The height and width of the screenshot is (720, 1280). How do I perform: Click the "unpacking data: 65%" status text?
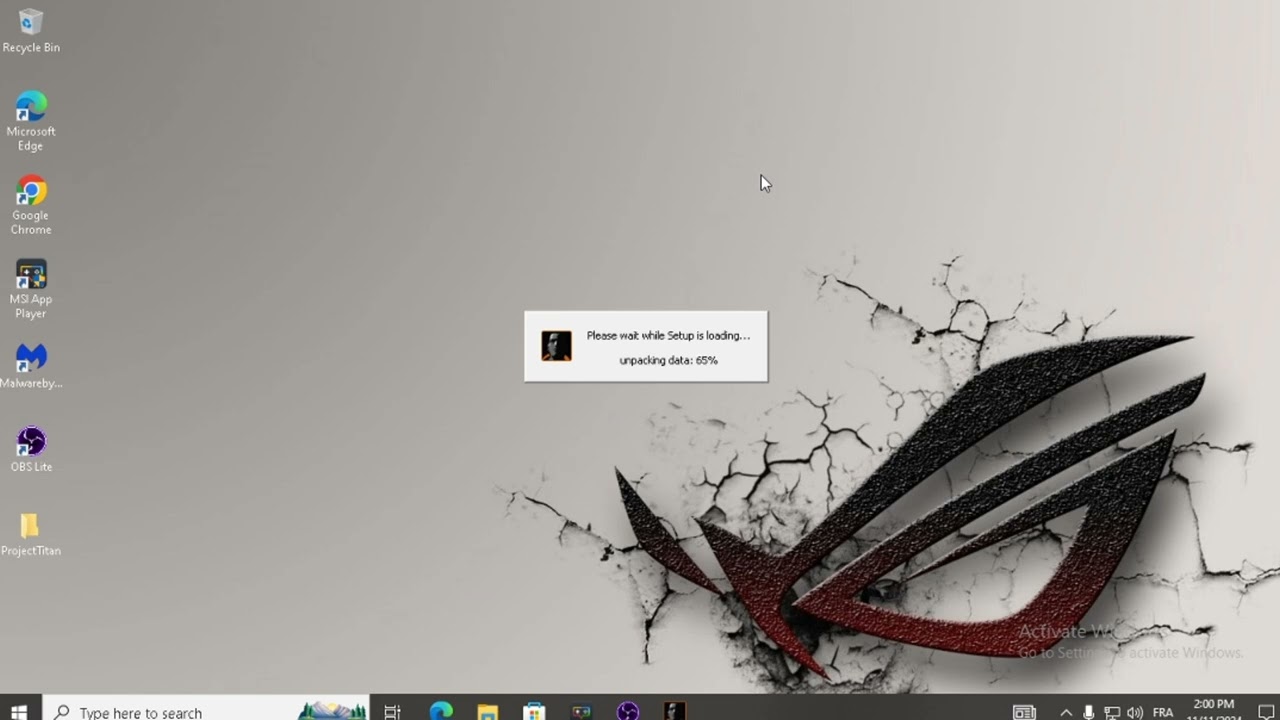(668, 360)
